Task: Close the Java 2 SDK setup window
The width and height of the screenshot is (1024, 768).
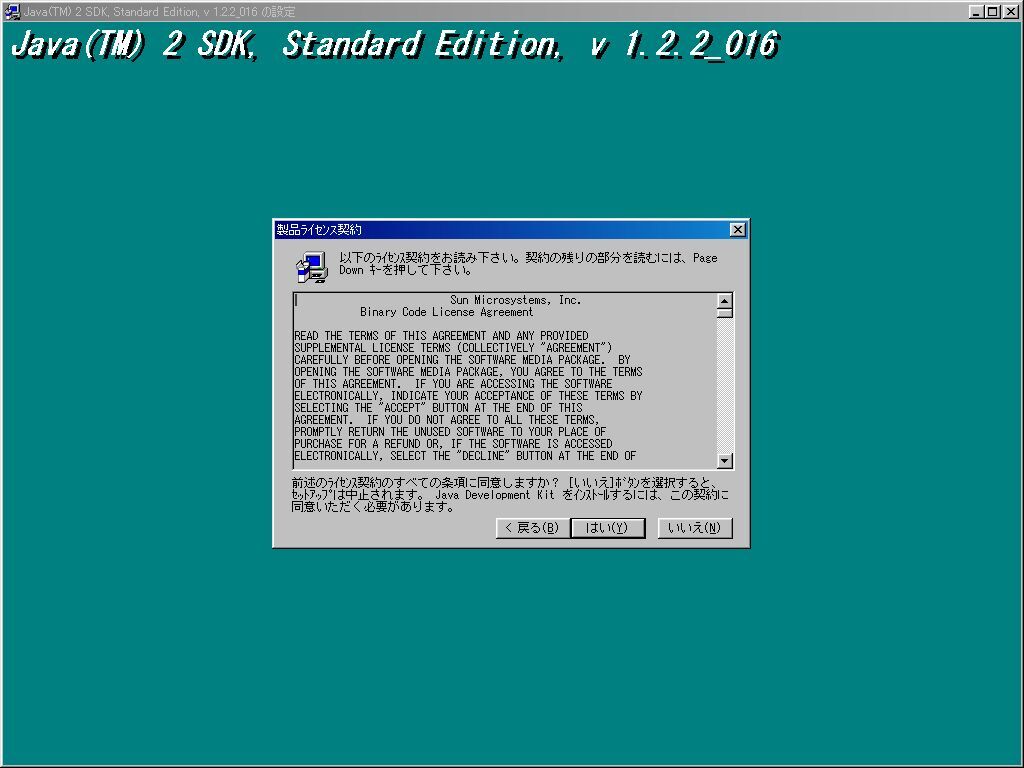Action: 1010,11
